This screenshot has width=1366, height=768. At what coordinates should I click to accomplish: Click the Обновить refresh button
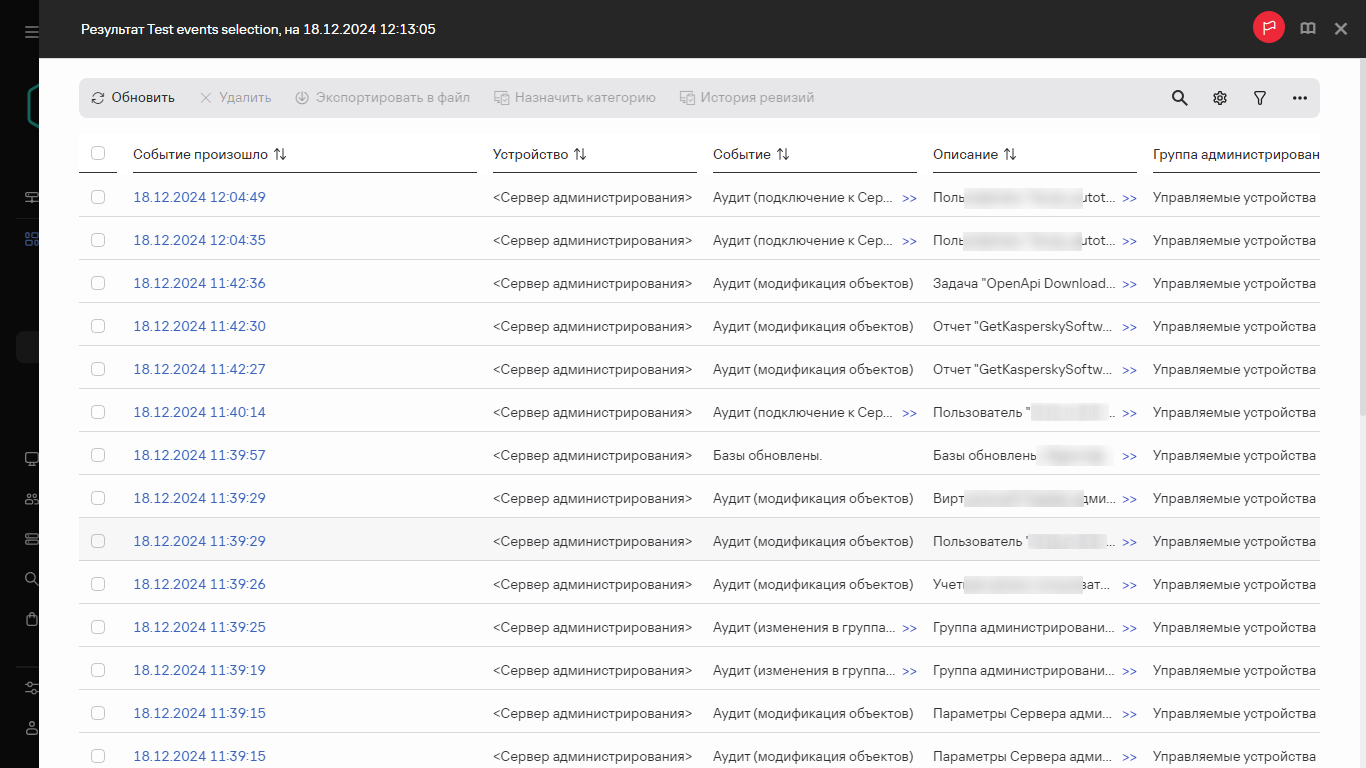click(x=133, y=98)
